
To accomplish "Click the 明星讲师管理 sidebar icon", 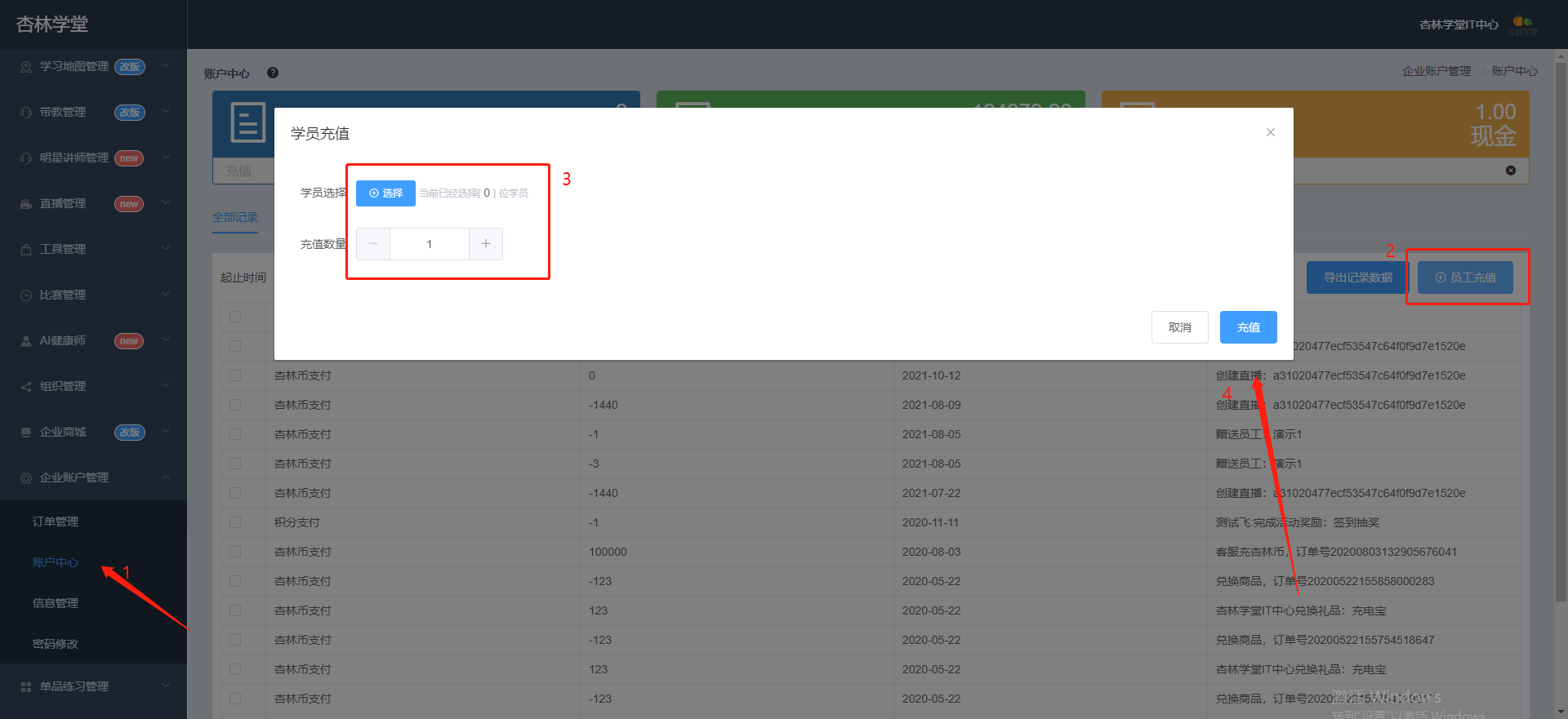I will (x=26, y=158).
